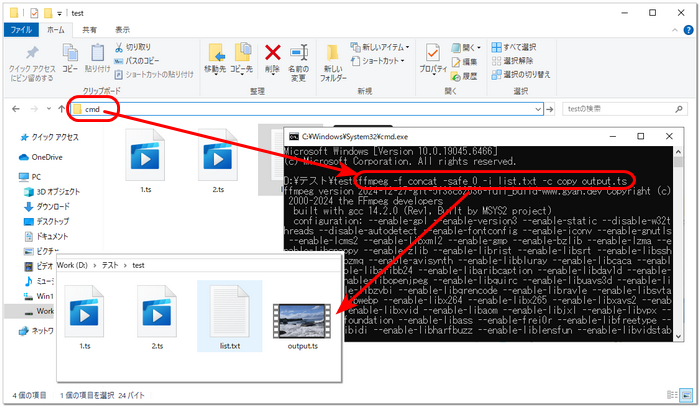Click the Up one level arrow
This screenshot has width=700, height=407.
pyautogui.click(x=61, y=109)
